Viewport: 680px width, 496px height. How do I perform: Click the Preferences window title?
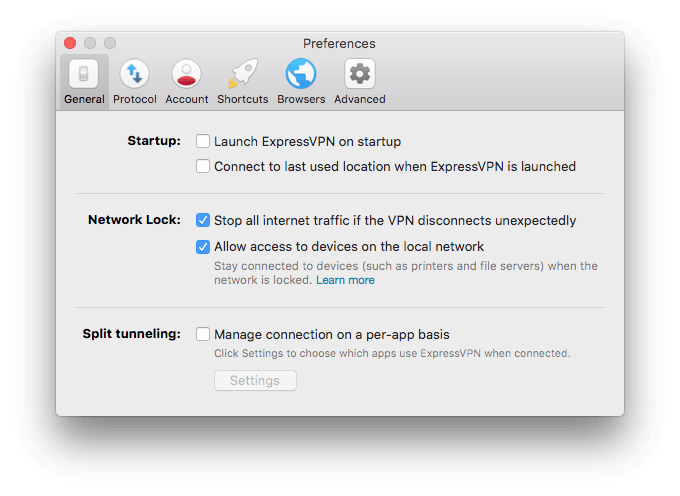point(339,43)
